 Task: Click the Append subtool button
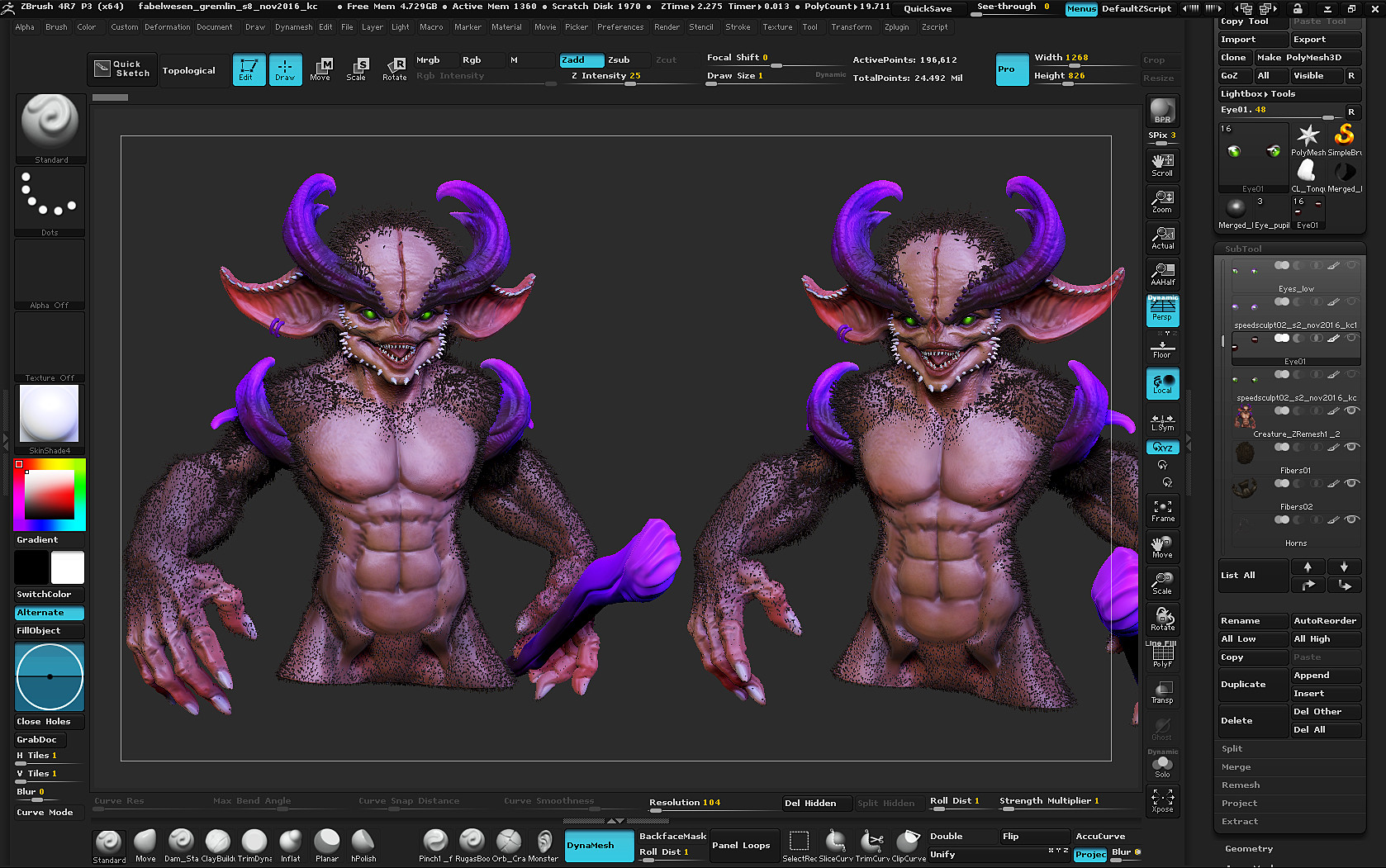click(1326, 676)
